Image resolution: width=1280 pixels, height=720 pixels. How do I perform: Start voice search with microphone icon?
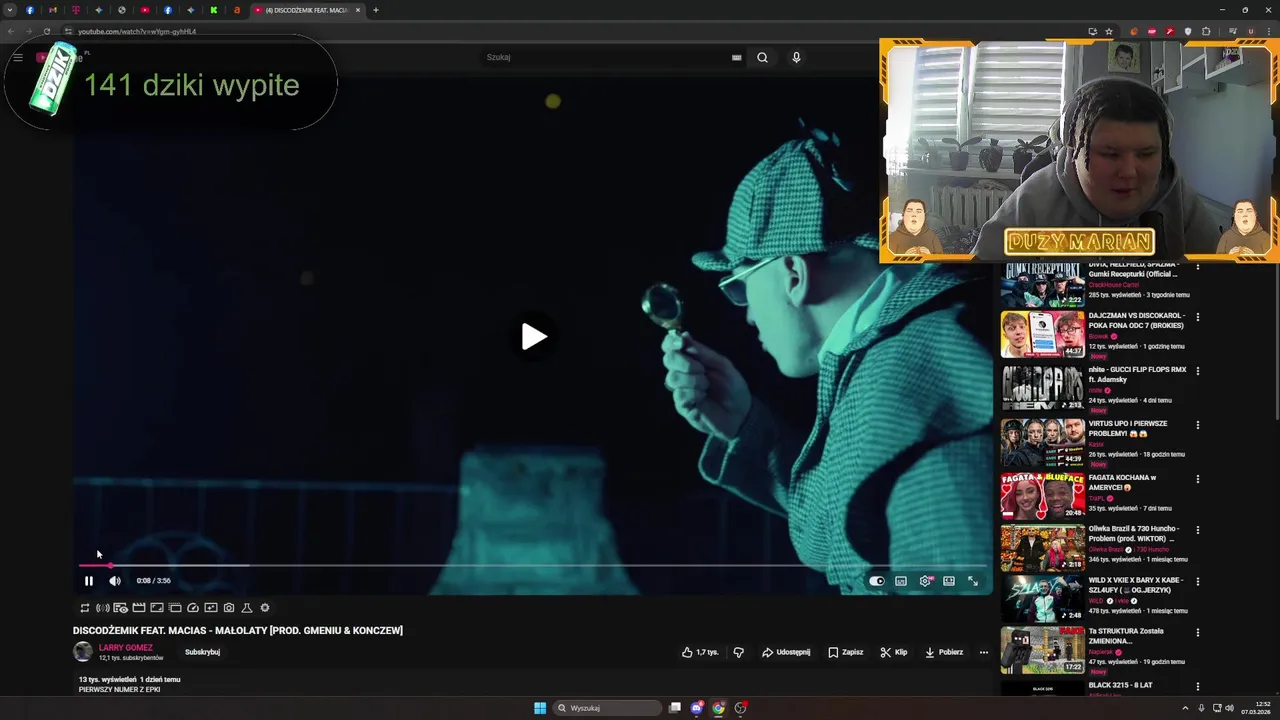pyautogui.click(x=796, y=57)
